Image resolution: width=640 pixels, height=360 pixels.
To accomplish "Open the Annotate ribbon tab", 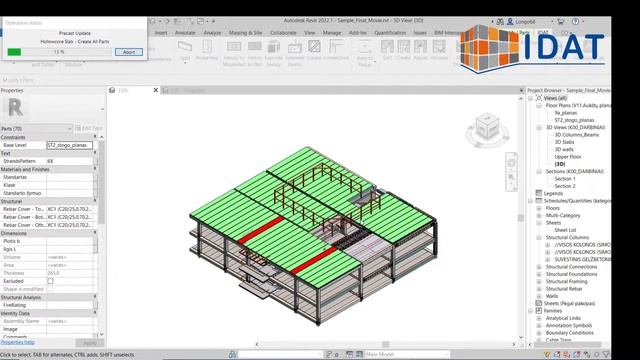I will (185, 33).
